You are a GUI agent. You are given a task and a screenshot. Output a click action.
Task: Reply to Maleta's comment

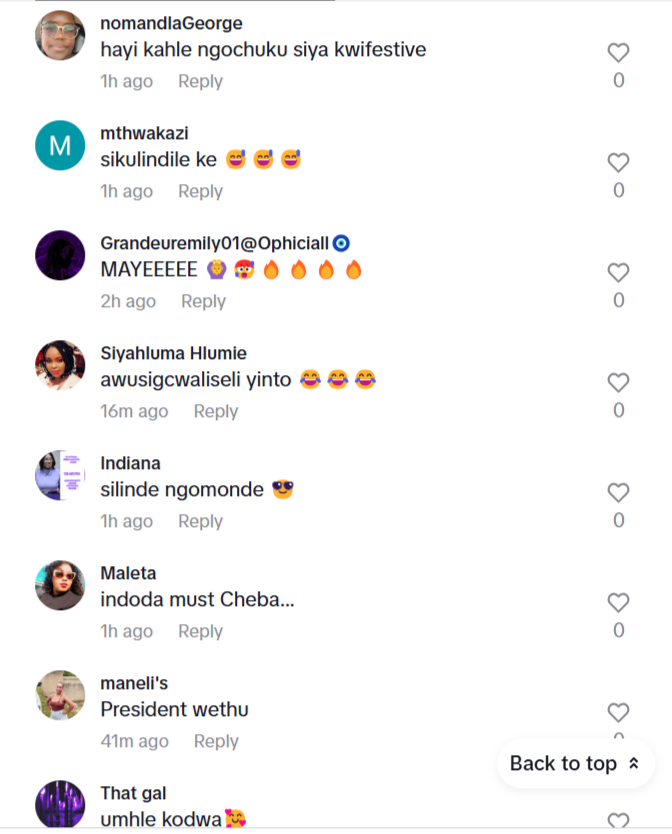(200, 631)
